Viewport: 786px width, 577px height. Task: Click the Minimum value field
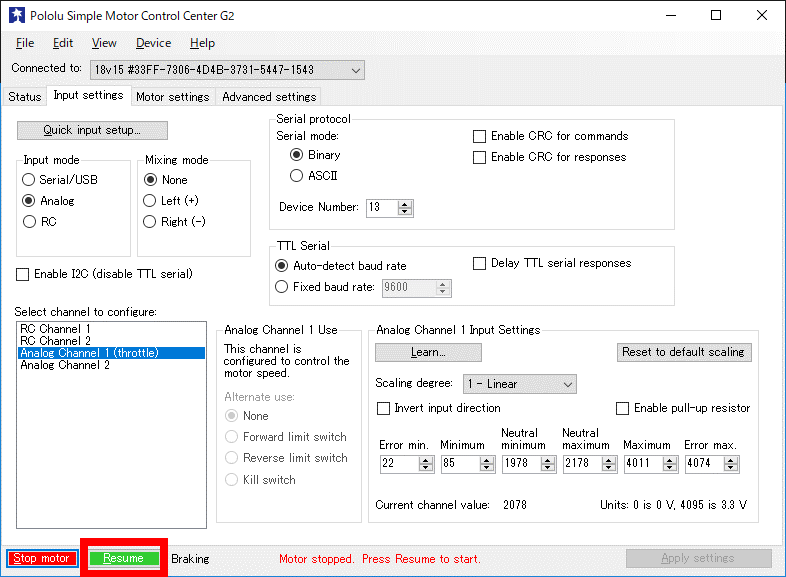coord(461,464)
